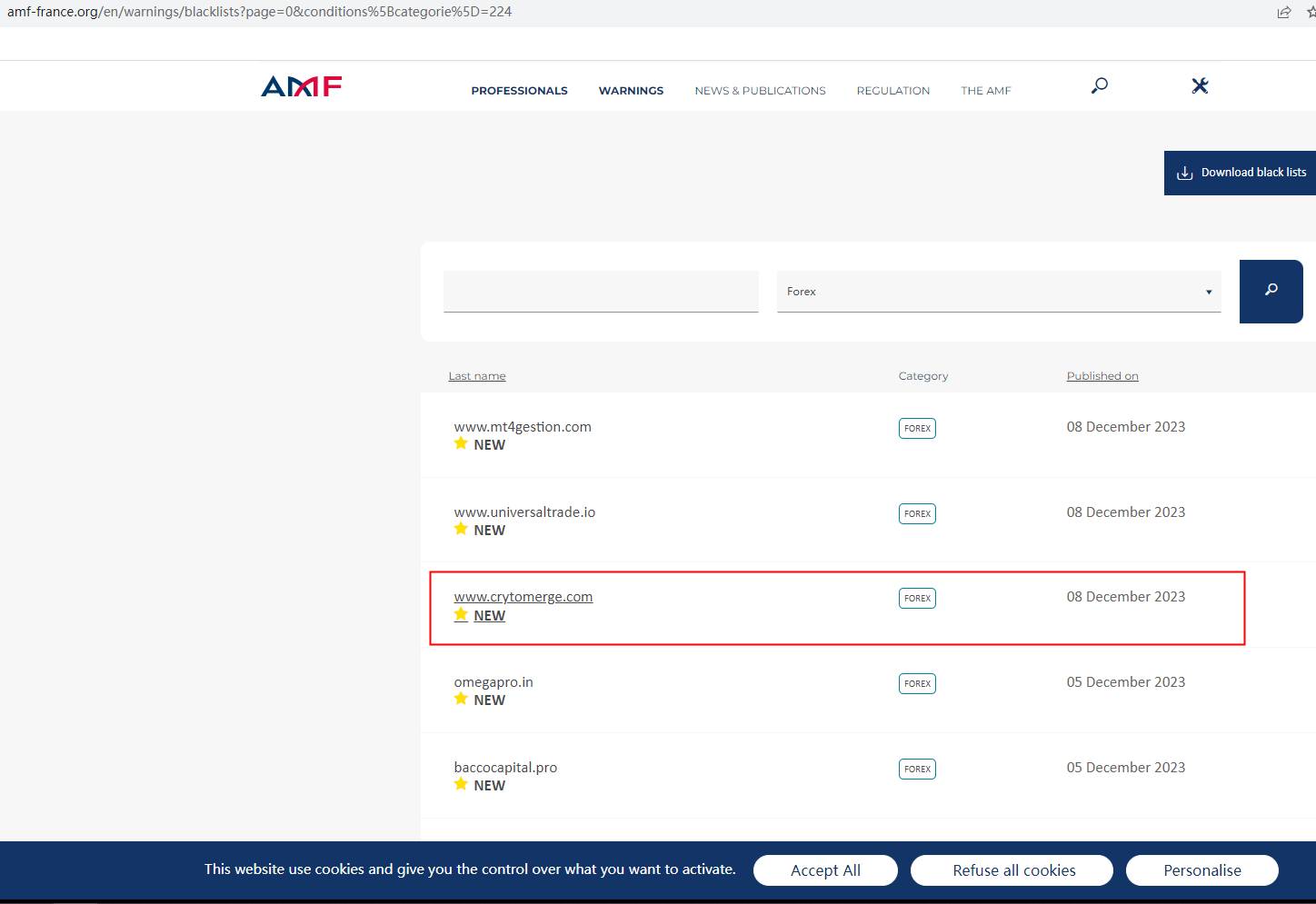Image resolution: width=1316 pixels, height=904 pixels.
Task: Sort by Last name column
Action: point(477,376)
